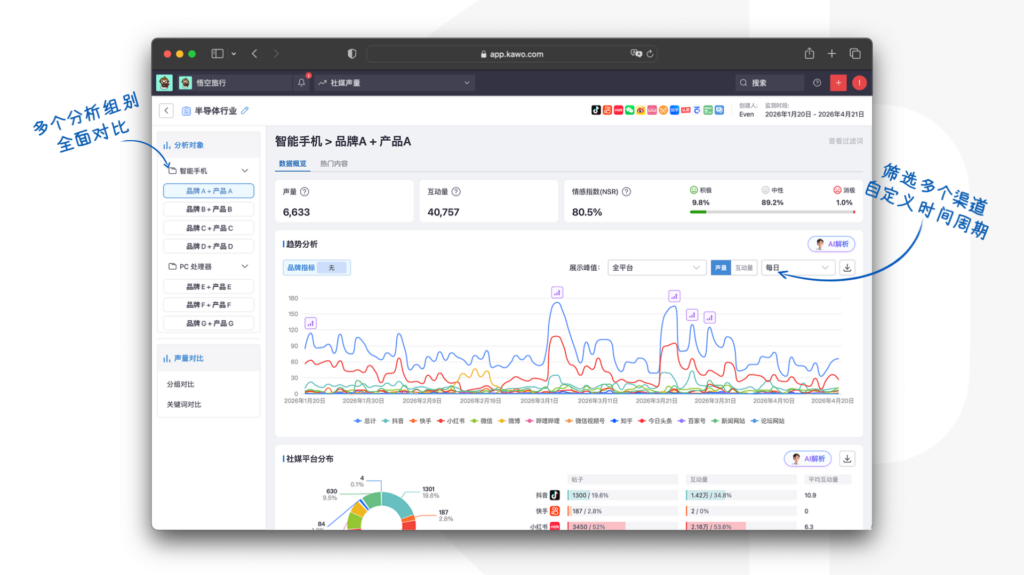Viewport: 1024px width, 575px height.
Task: Click the translate icon in address bar
Action: tap(636, 54)
